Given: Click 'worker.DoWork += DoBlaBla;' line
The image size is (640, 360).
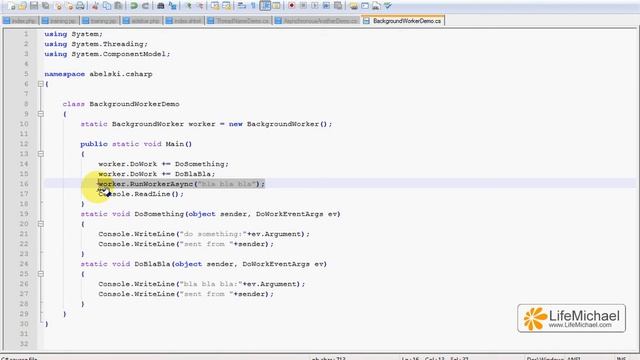Looking at the screenshot, I should [x=156, y=174].
